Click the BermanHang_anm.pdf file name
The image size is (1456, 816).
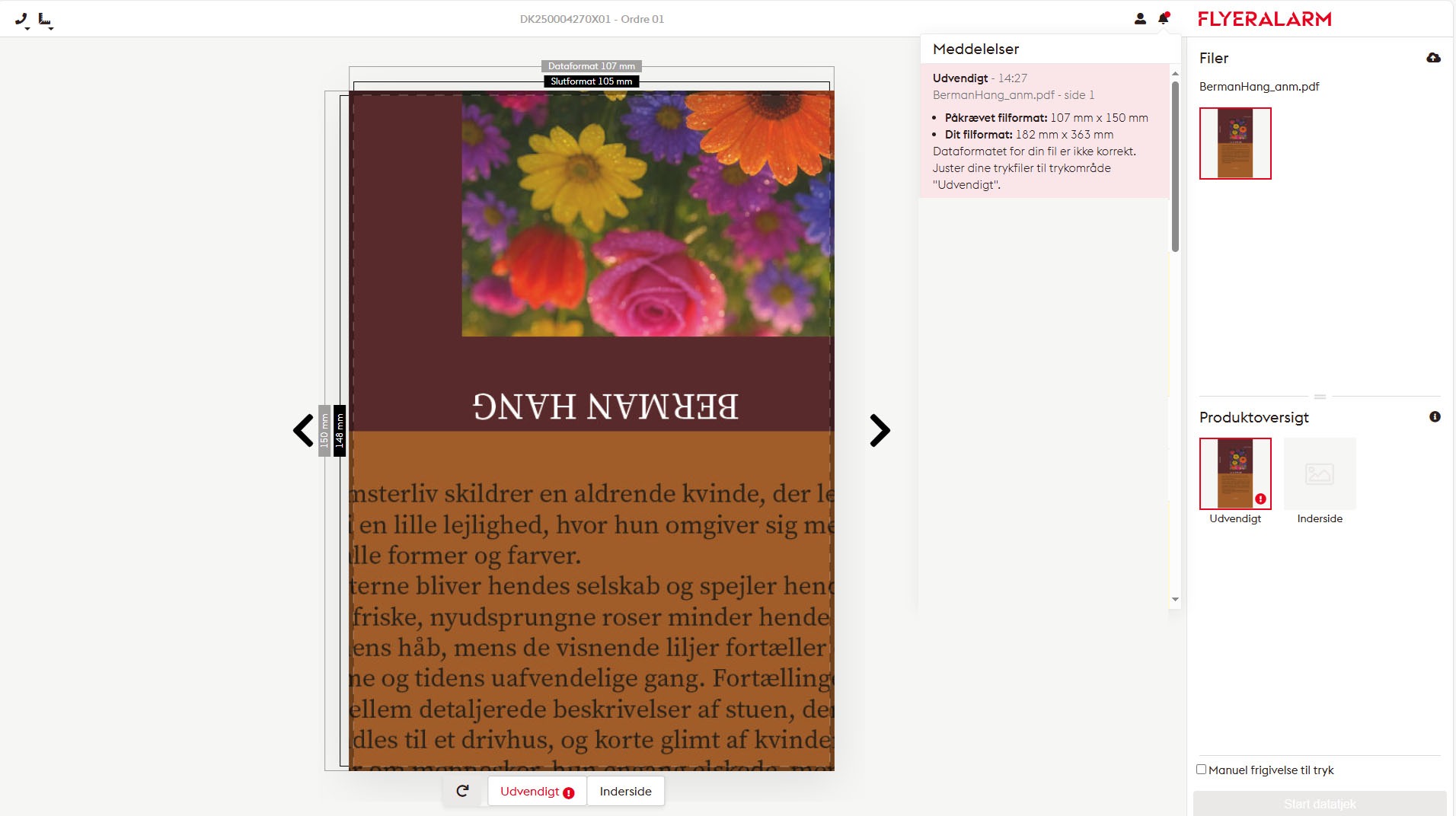click(x=1259, y=87)
